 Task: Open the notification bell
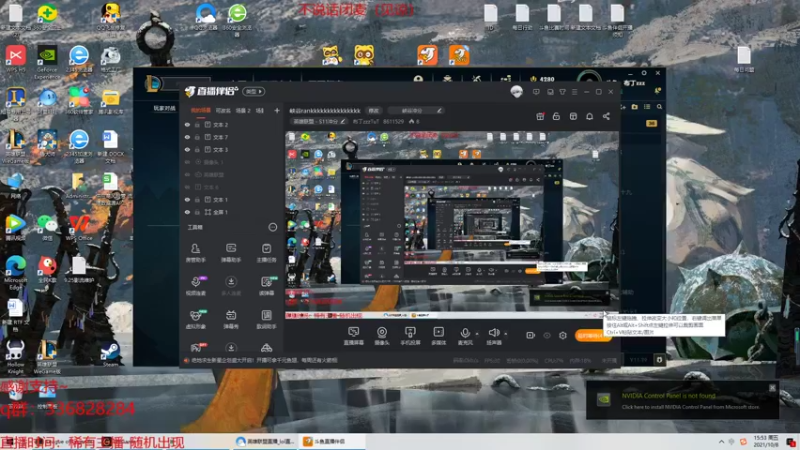589,116
